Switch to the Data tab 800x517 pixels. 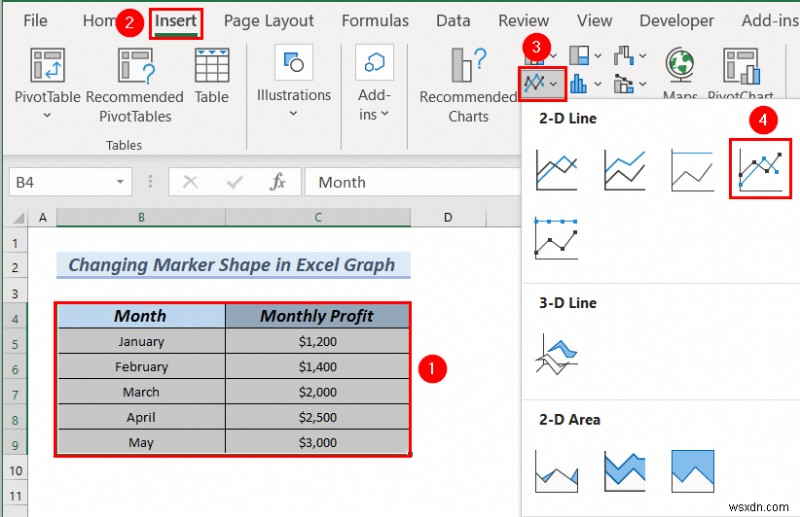tap(453, 21)
